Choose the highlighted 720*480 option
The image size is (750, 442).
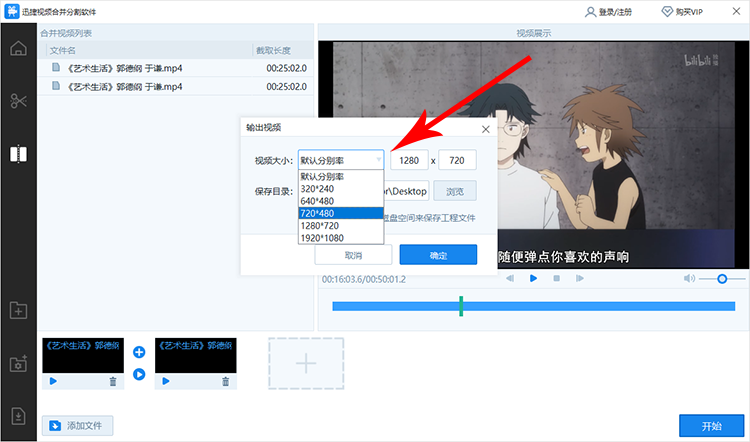[341, 213]
